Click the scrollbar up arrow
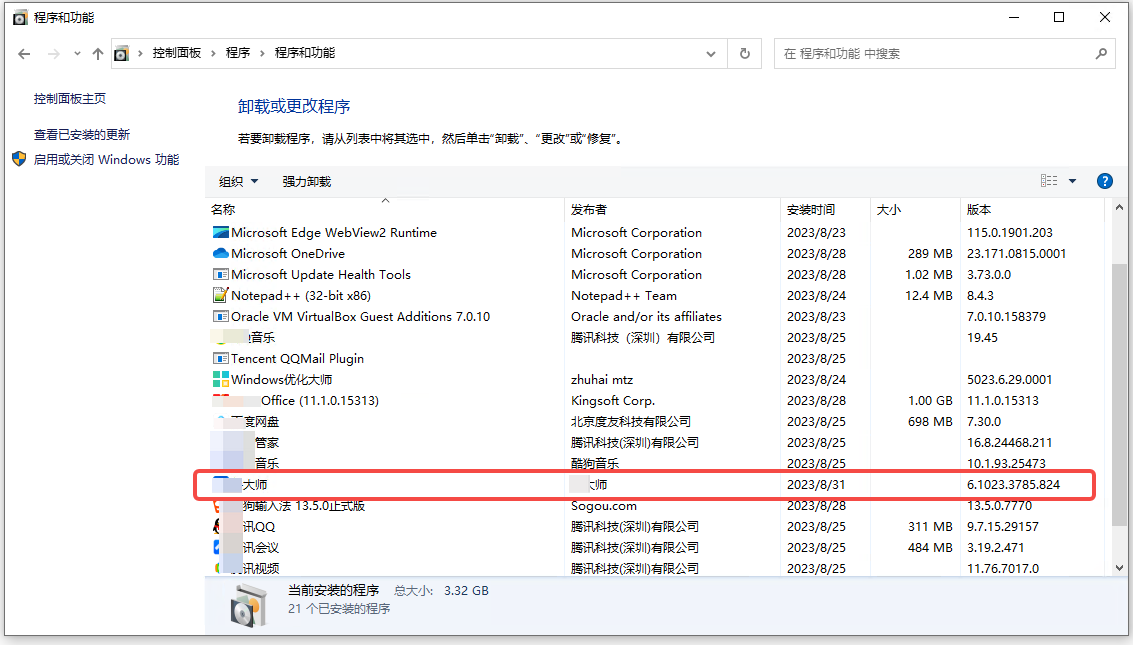The width and height of the screenshot is (1133, 645). (x=1119, y=207)
